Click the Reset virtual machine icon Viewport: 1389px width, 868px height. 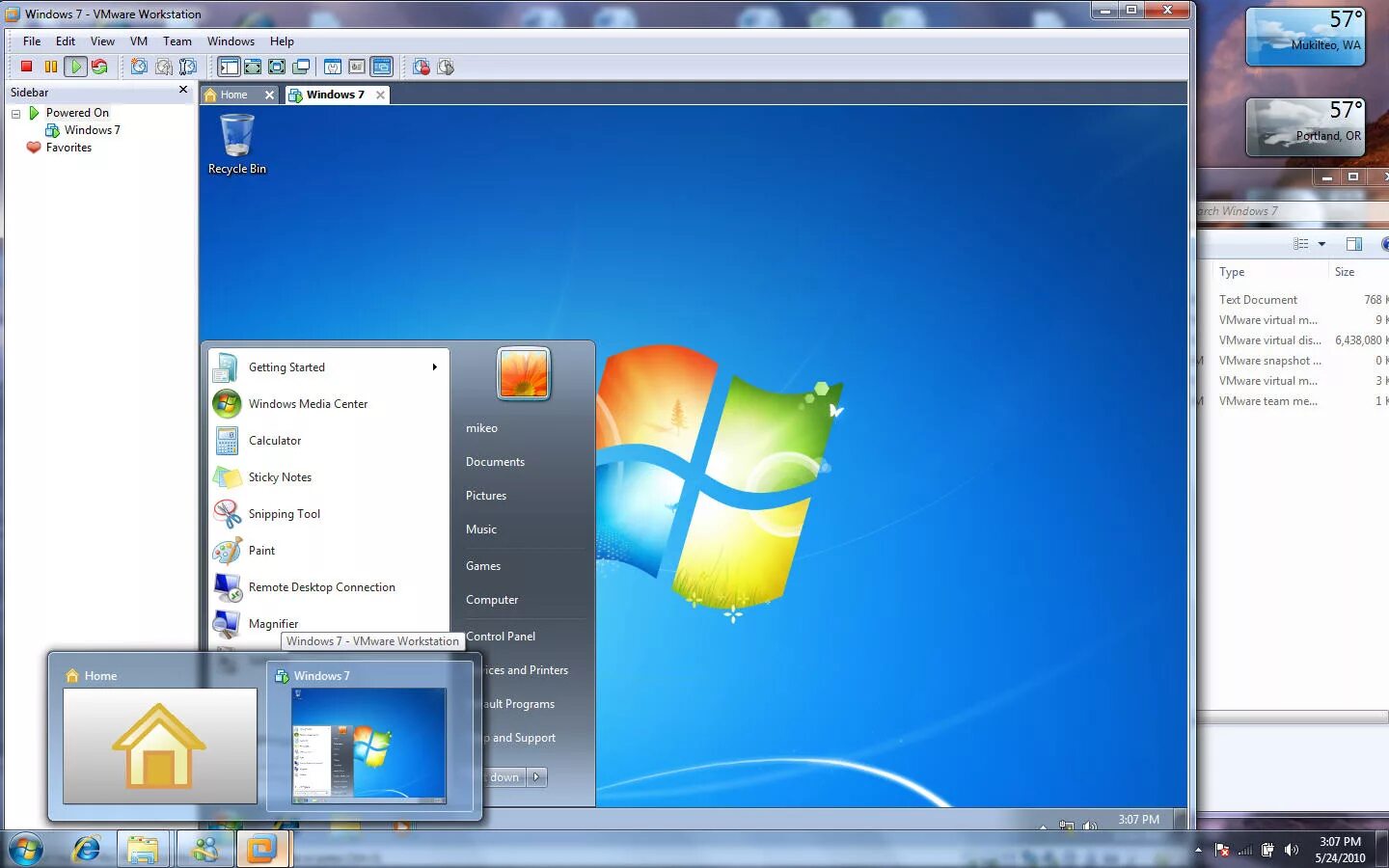click(99, 67)
